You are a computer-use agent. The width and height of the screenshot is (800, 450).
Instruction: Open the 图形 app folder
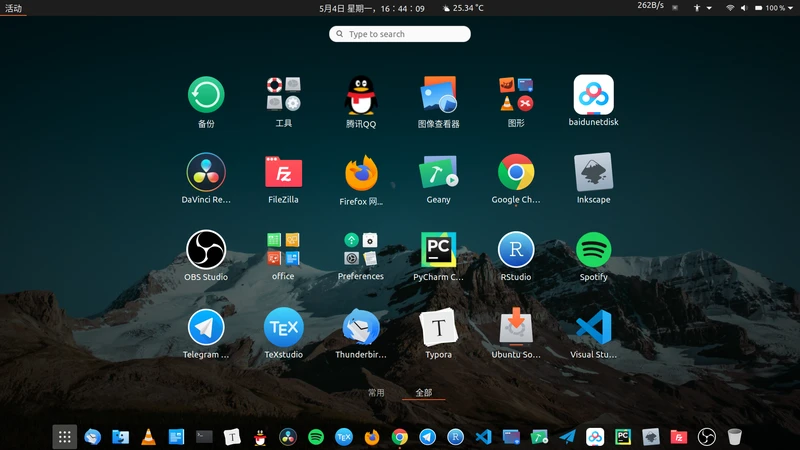pyautogui.click(x=516, y=94)
